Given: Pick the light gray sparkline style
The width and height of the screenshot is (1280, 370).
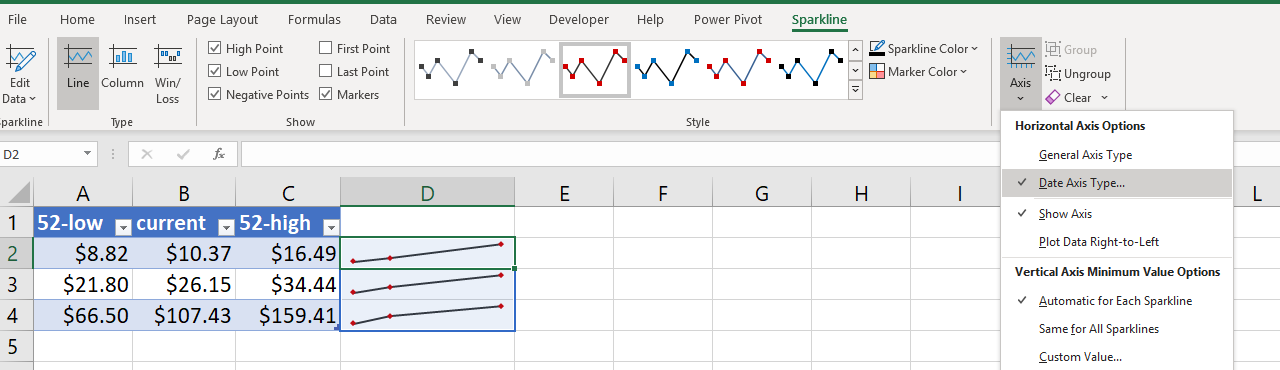Looking at the screenshot, I should point(523,69).
